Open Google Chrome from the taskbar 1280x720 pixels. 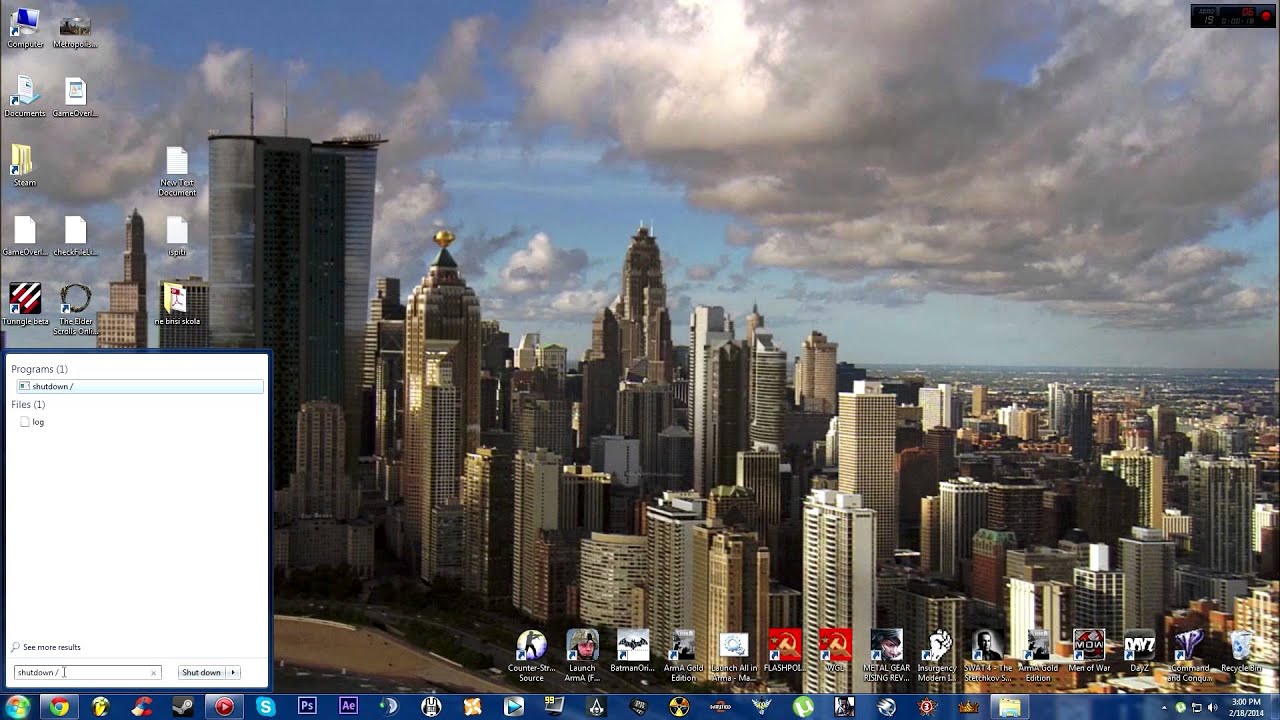click(x=60, y=707)
